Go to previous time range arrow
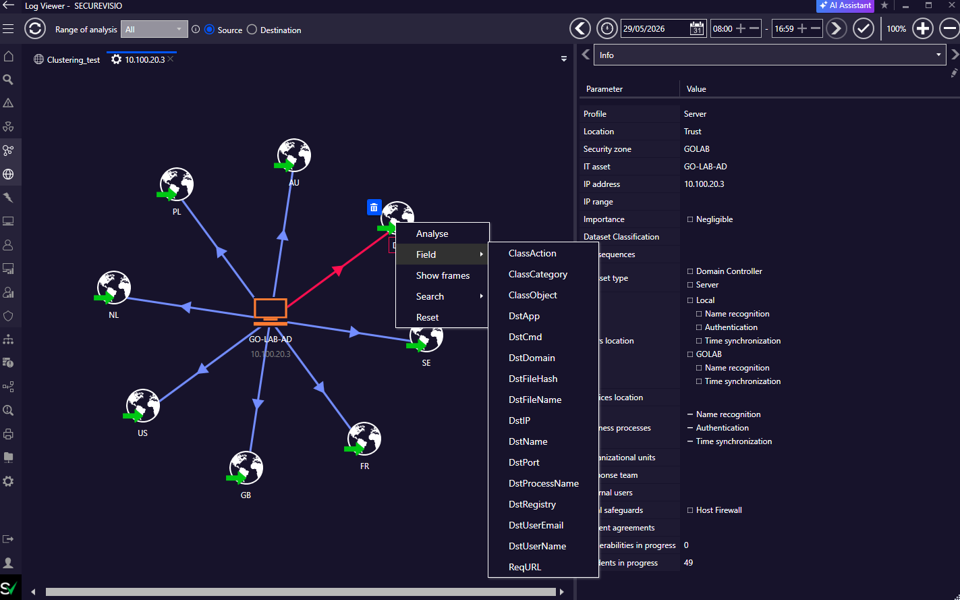 [580, 29]
